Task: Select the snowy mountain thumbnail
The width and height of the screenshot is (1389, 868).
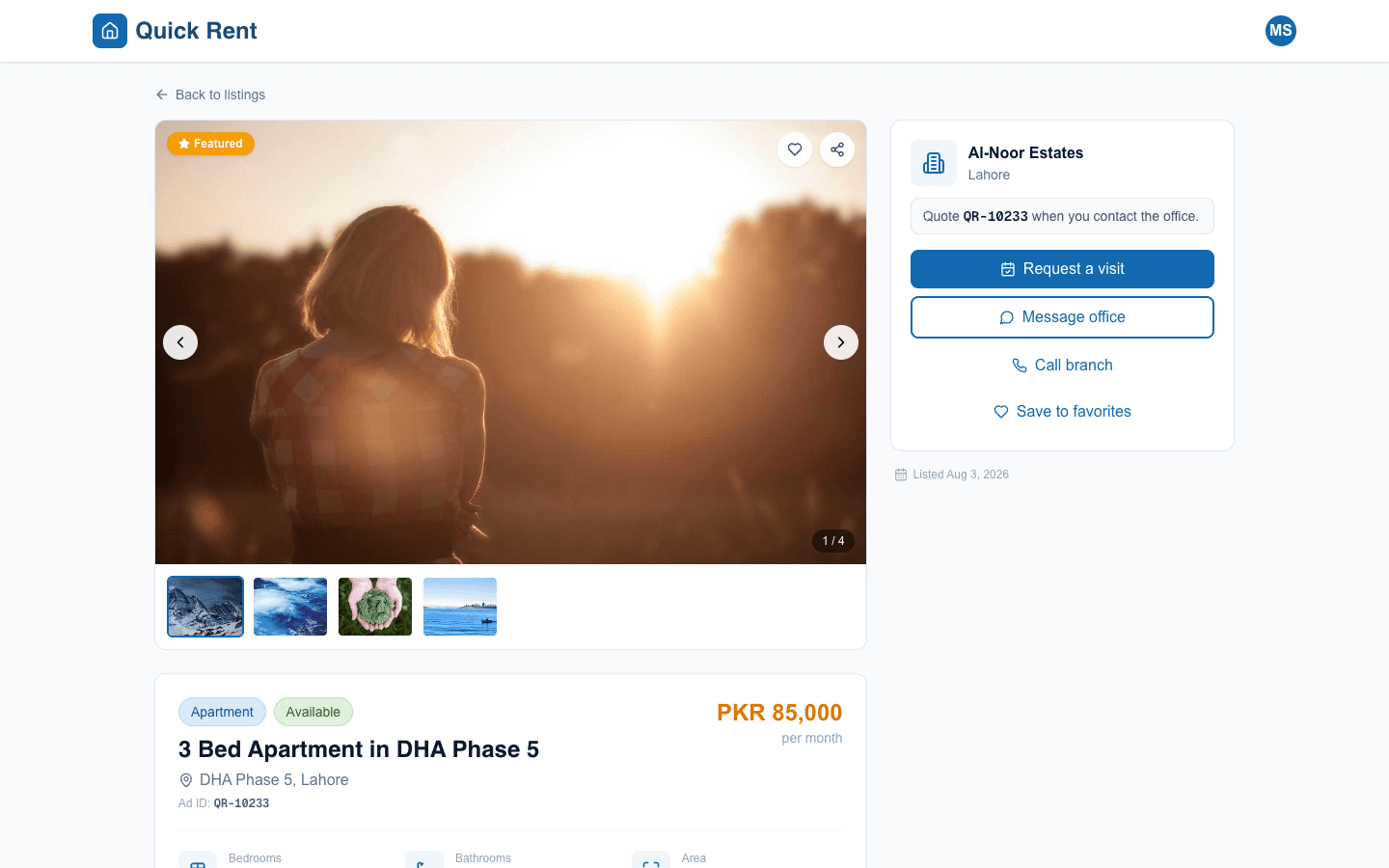Action: coord(205,607)
